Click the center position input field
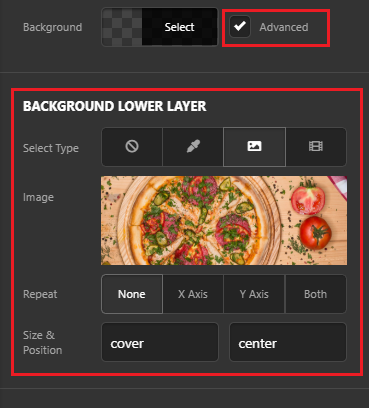Viewport: 369px width, 408px height. [288, 342]
